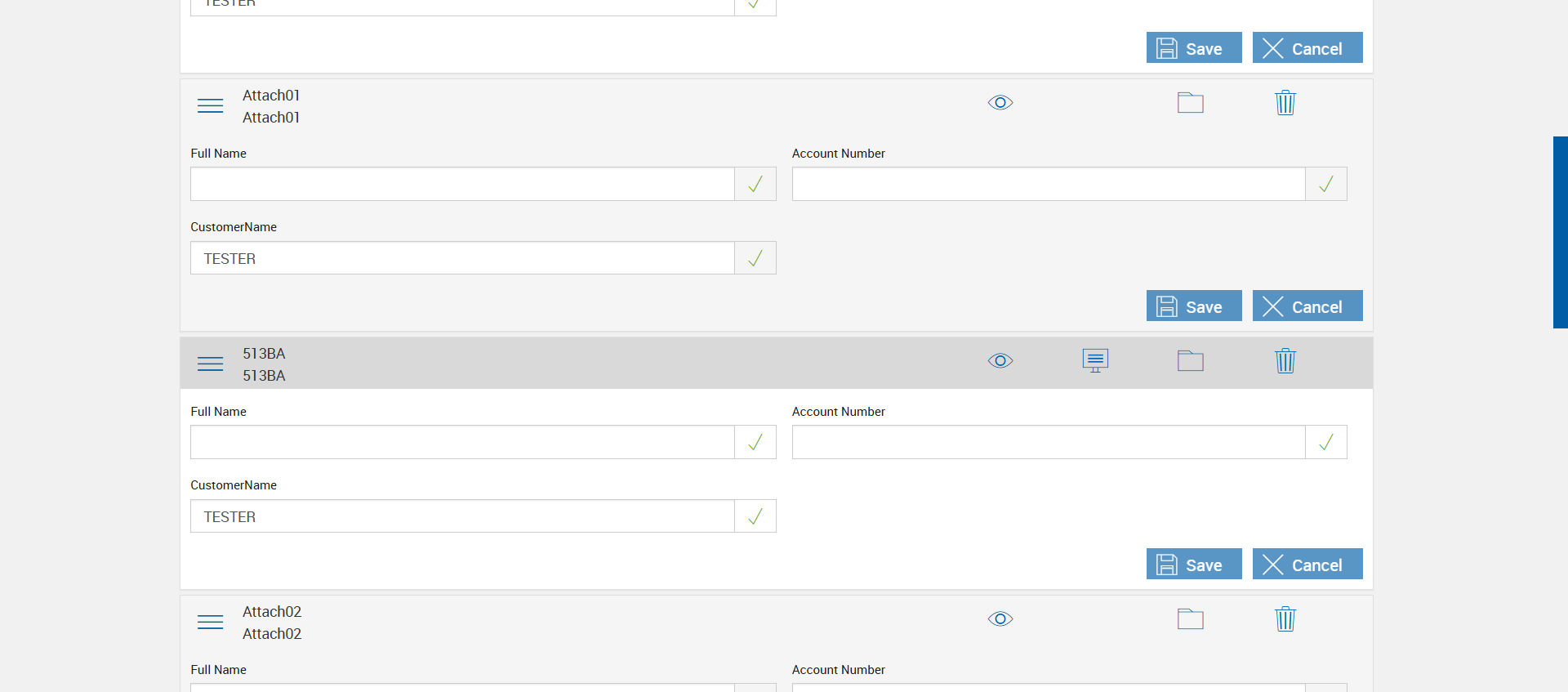The height and width of the screenshot is (692, 1568).
Task: Toggle preview eye for Attach02
Action: pyautogui.click(x=1000, y=619)
